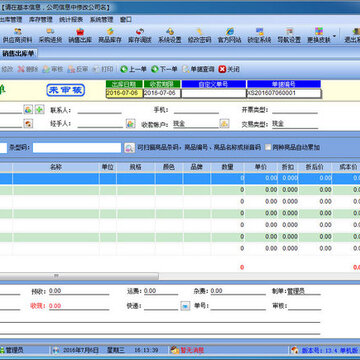
Task: Open 供应商资料 supplier info toolbar icon
Action: pos(17,35)
